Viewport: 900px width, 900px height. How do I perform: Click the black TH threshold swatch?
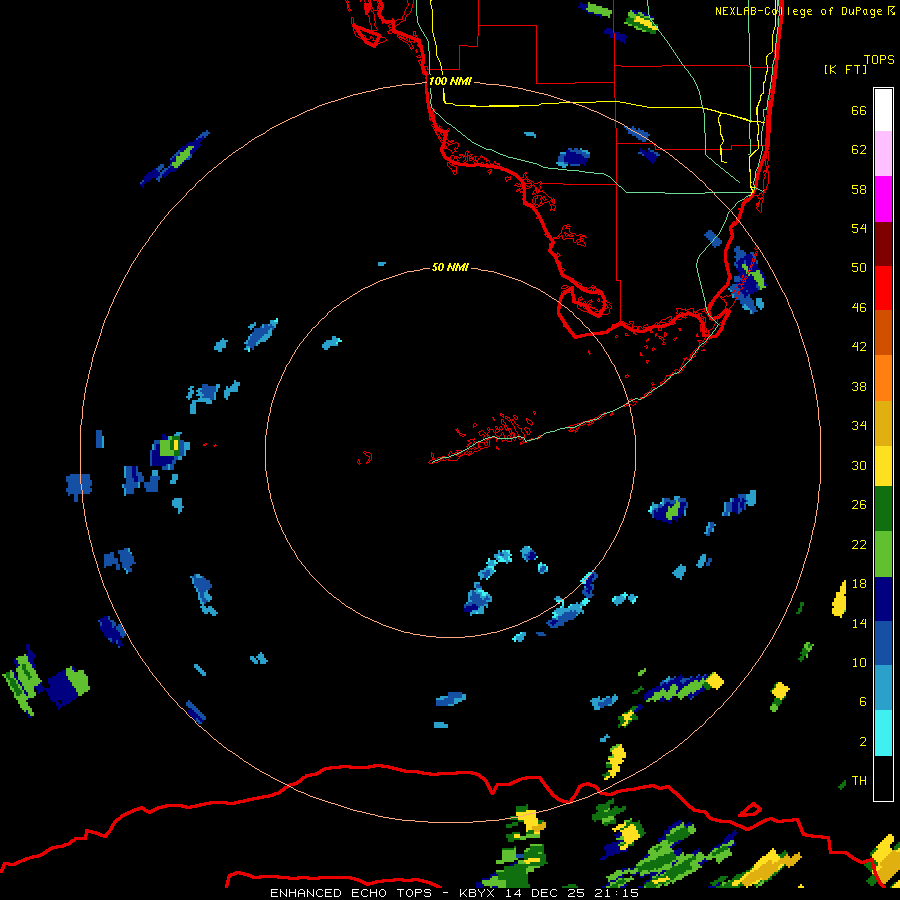click(883, 778)
